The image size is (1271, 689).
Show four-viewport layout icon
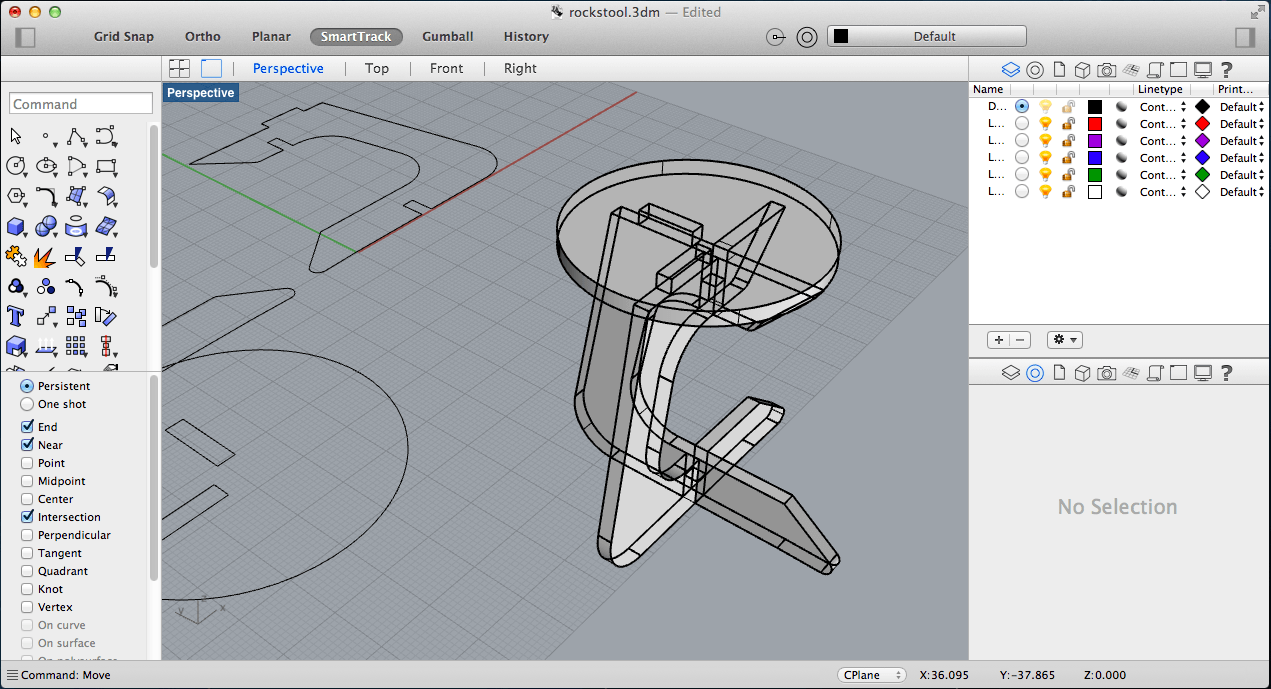point(180,68)
